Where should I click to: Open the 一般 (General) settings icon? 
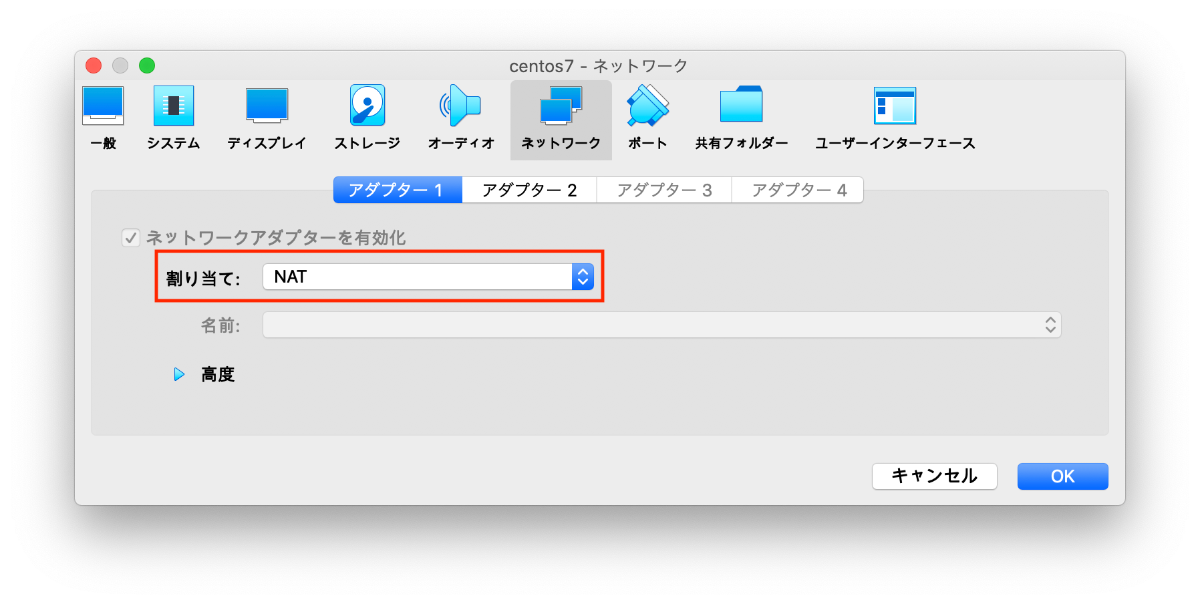click(103, 118)
